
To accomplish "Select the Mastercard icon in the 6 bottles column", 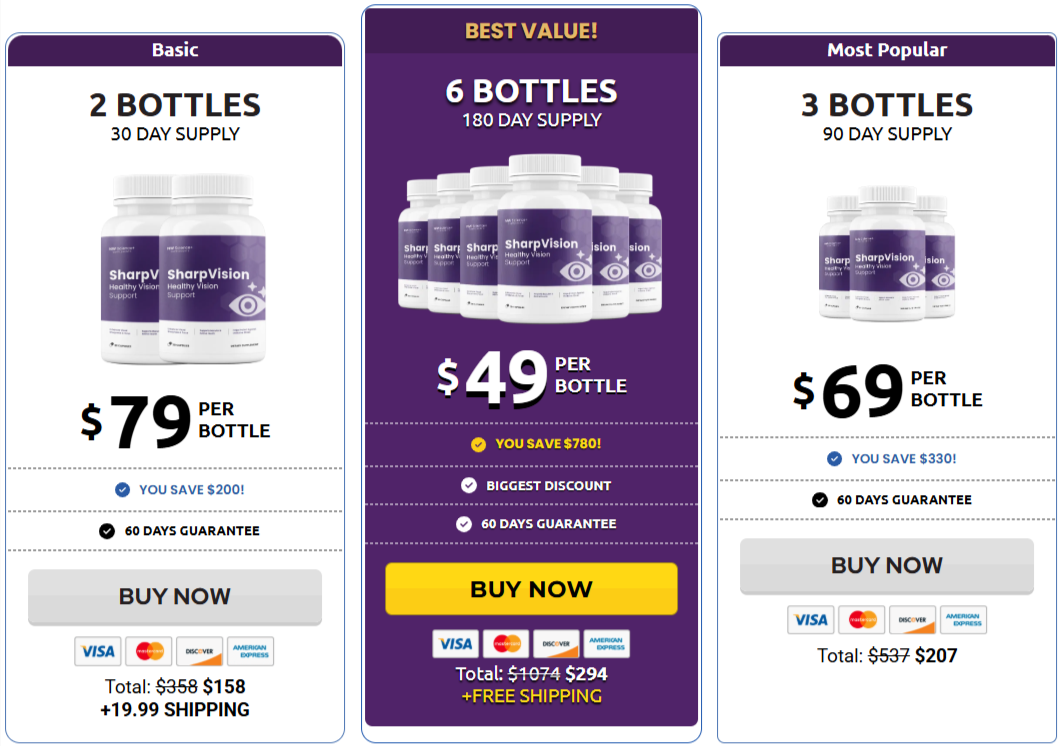I will (507, 643).
